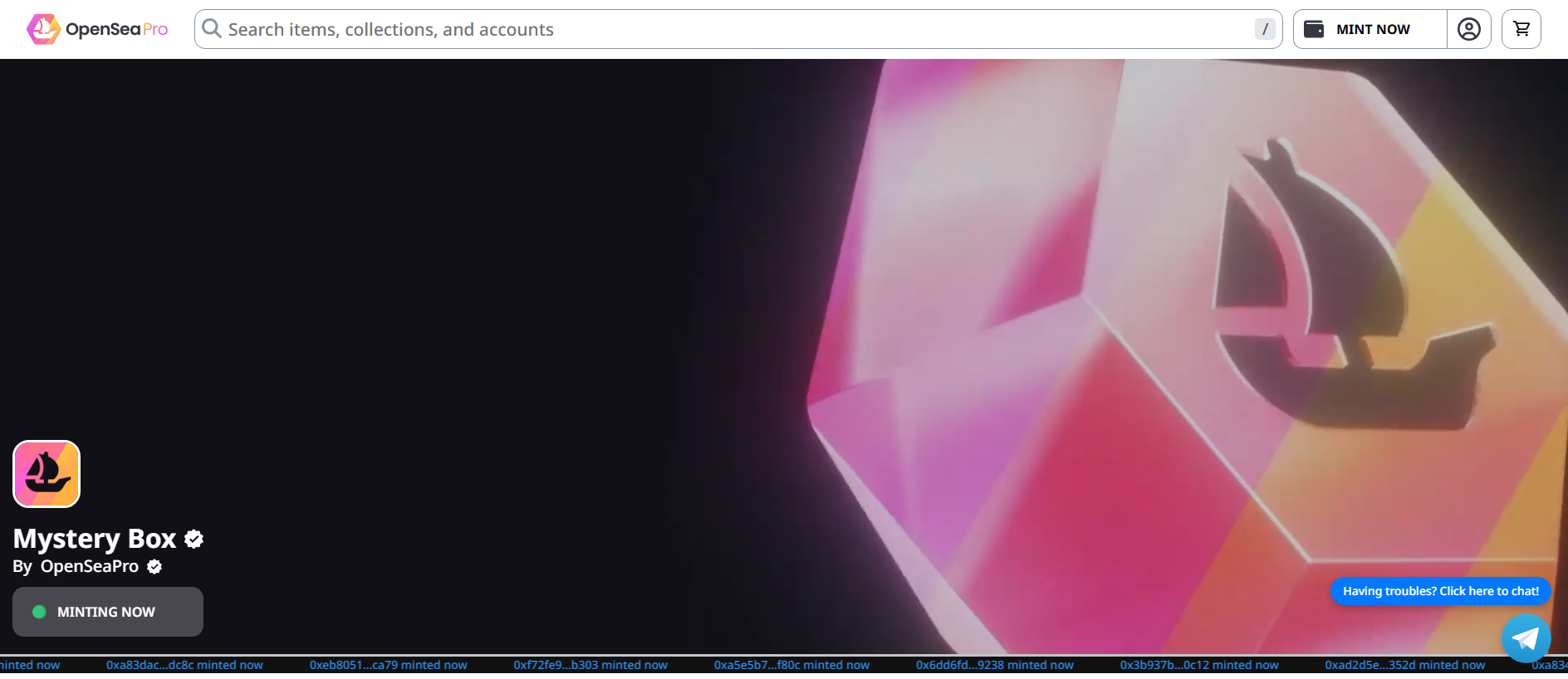The height and width of the screenshot is (679, 1568).
Task: Click the slash shortcut key badge
Action: point(1265,29)
